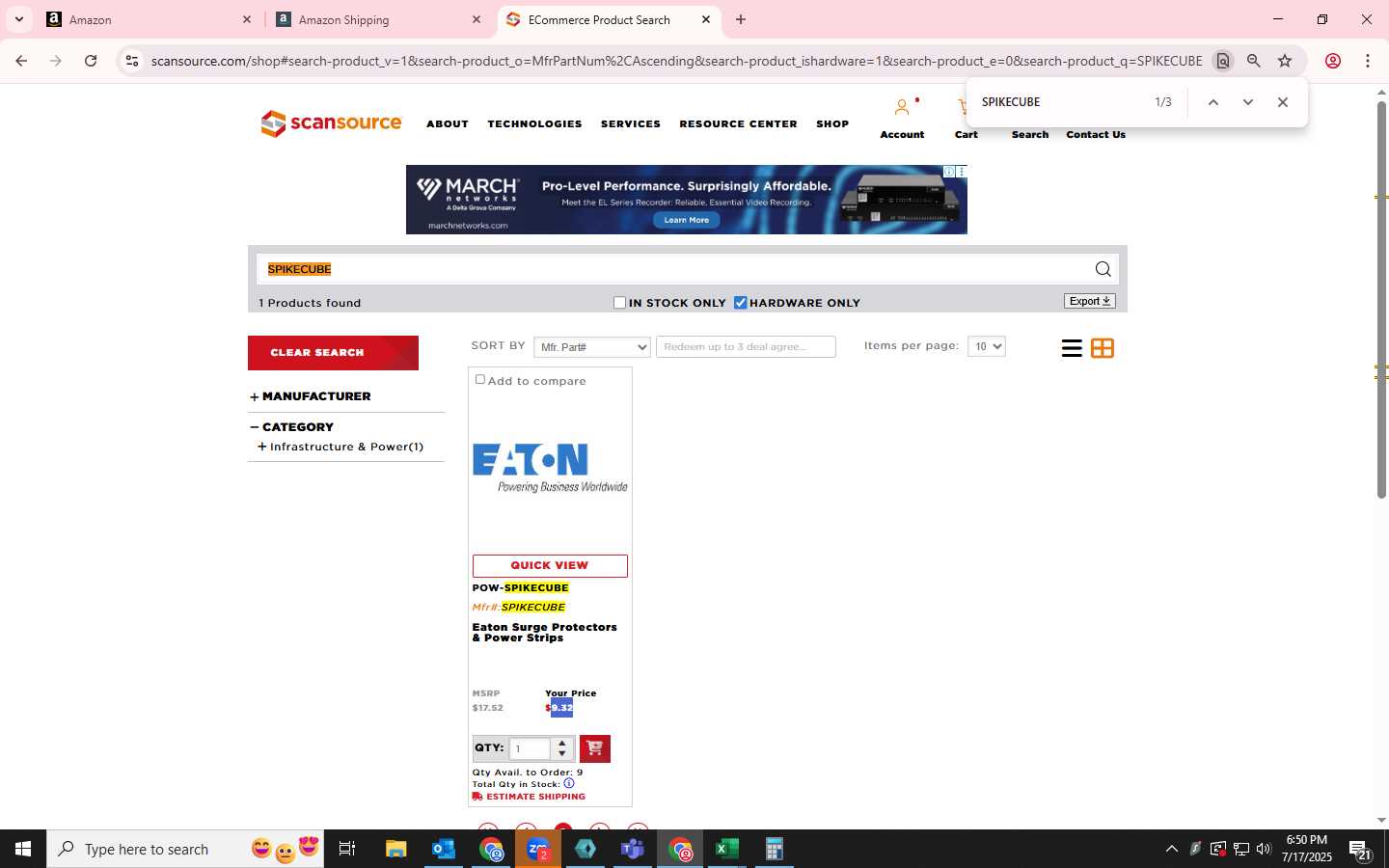The width and height of the screenshot is (1389, 868).
Task: Click the Redeem deal agreement input
Action: pyautogui.click(x=746, y=347)
